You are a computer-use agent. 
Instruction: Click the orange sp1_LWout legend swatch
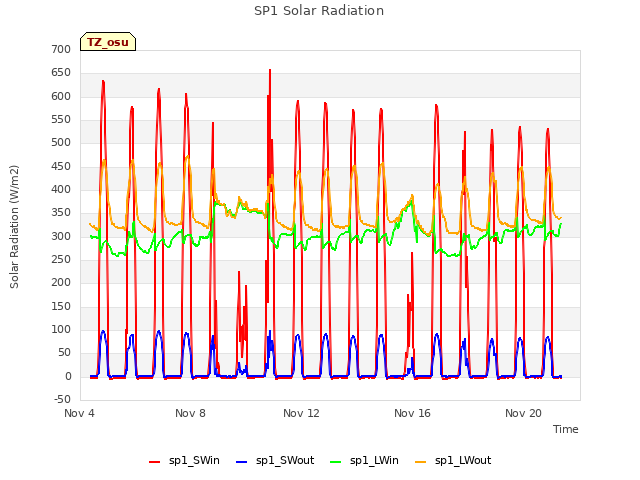(420, 462)
